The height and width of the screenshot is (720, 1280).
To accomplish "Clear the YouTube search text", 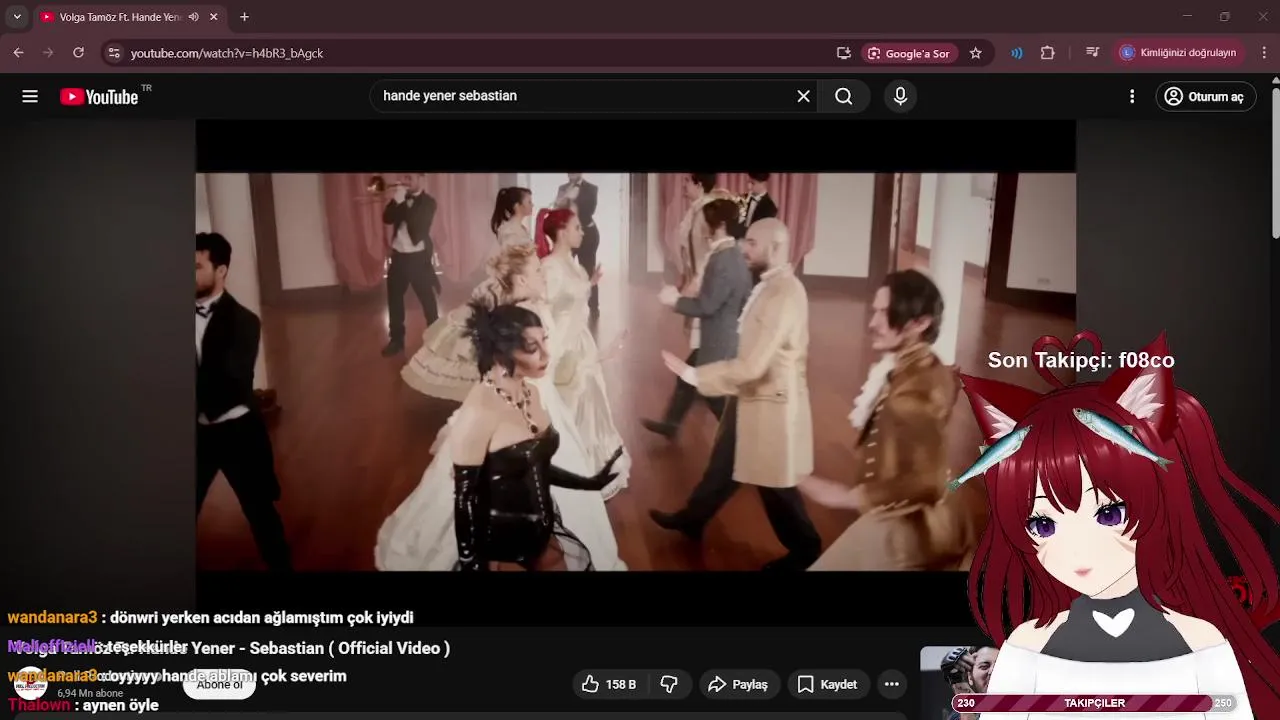I will click(803, 96).
